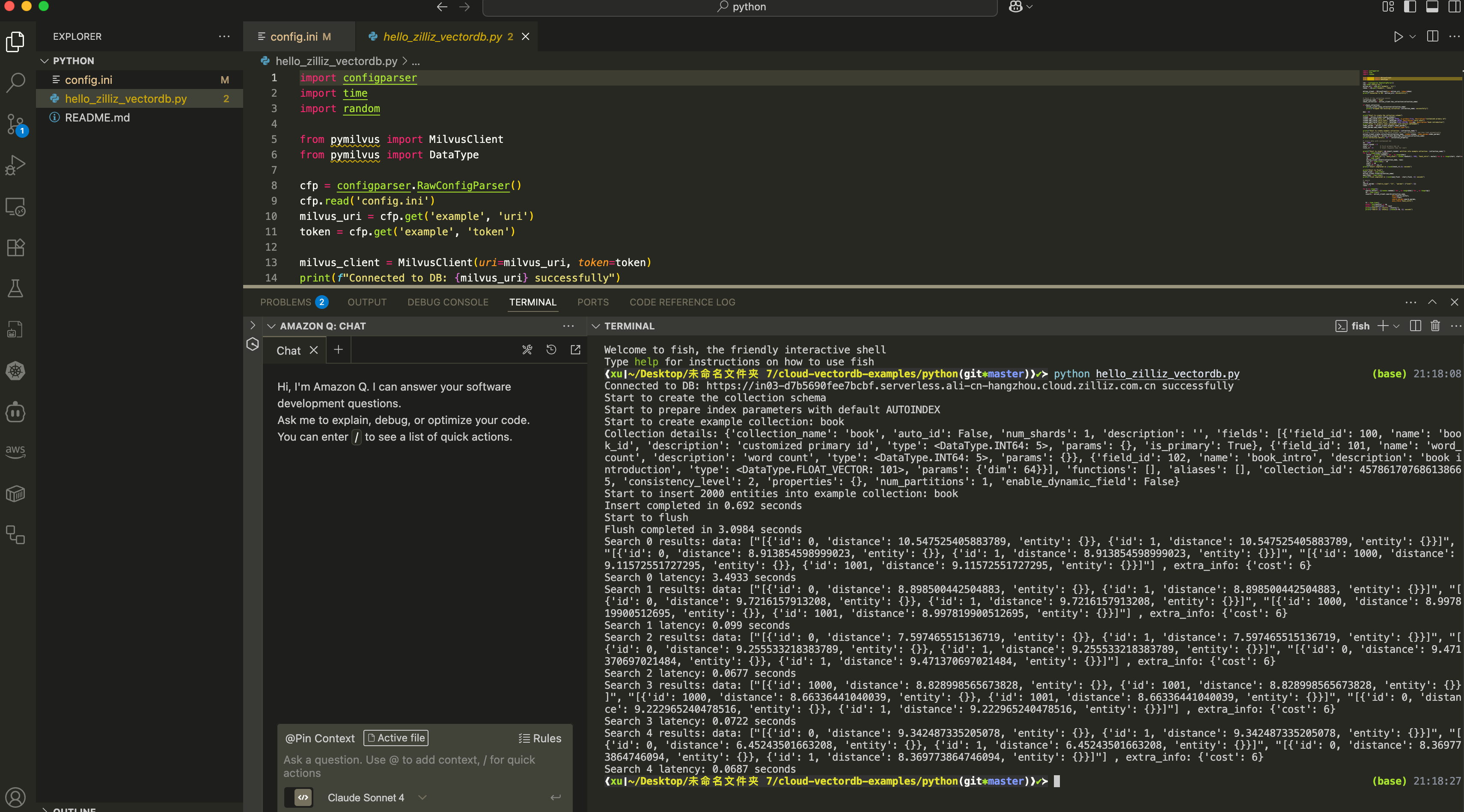
Task: Open Run and Debug view
Action: 15,165
